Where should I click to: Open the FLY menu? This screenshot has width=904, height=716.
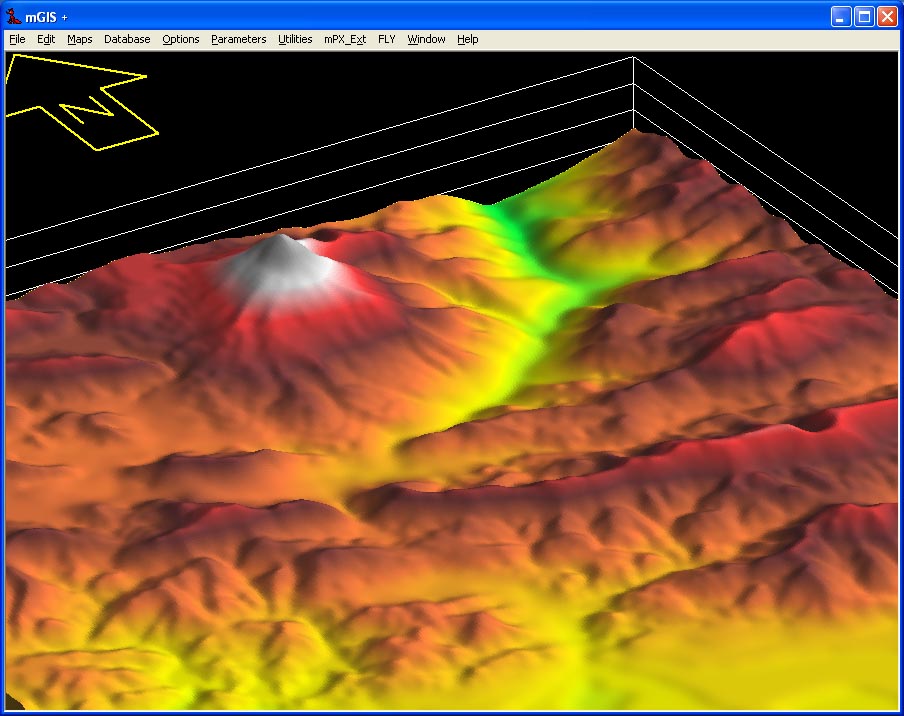pyautogui.click(x=387, y=39)
